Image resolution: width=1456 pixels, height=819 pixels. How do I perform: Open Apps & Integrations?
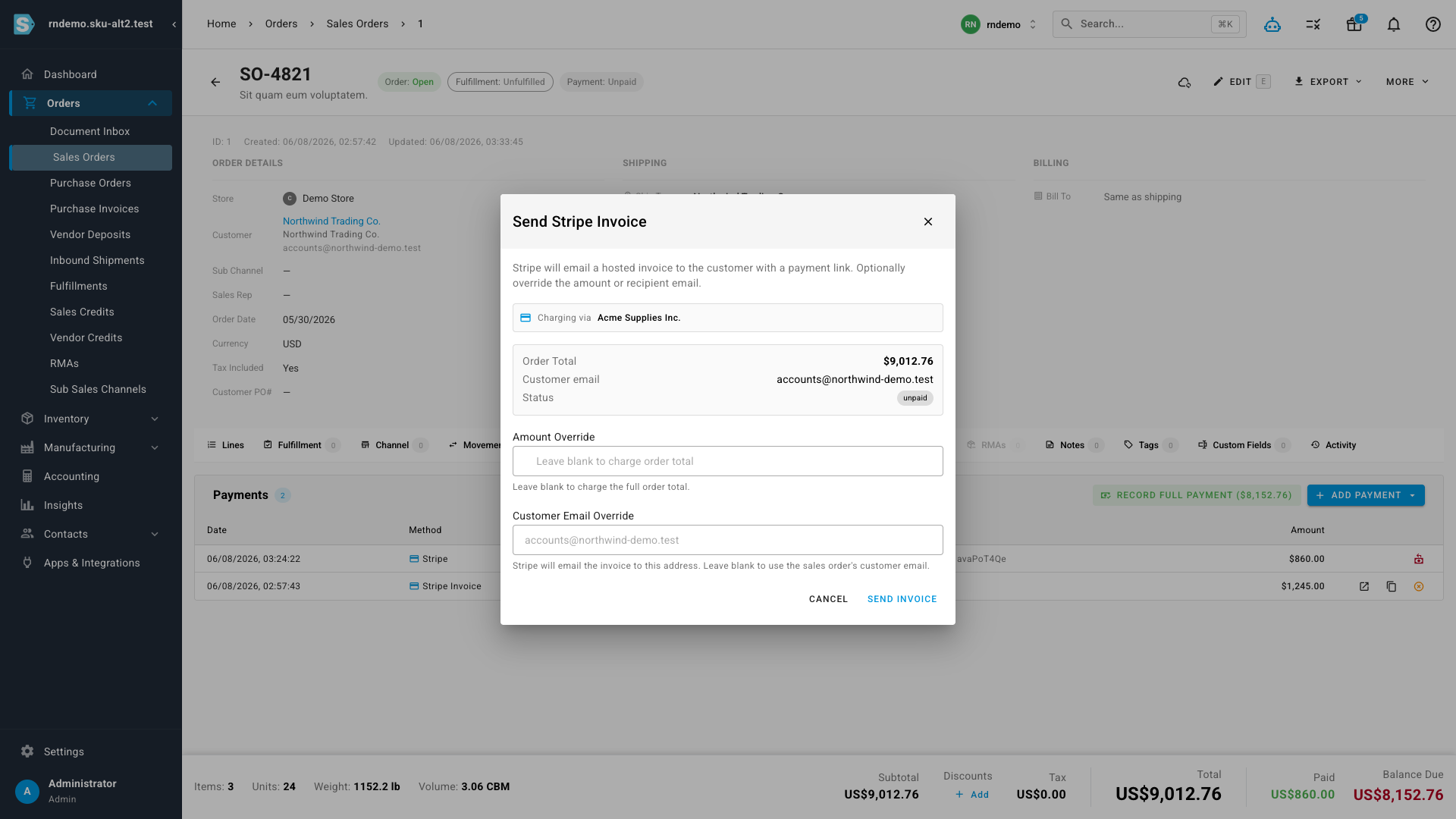91,563
